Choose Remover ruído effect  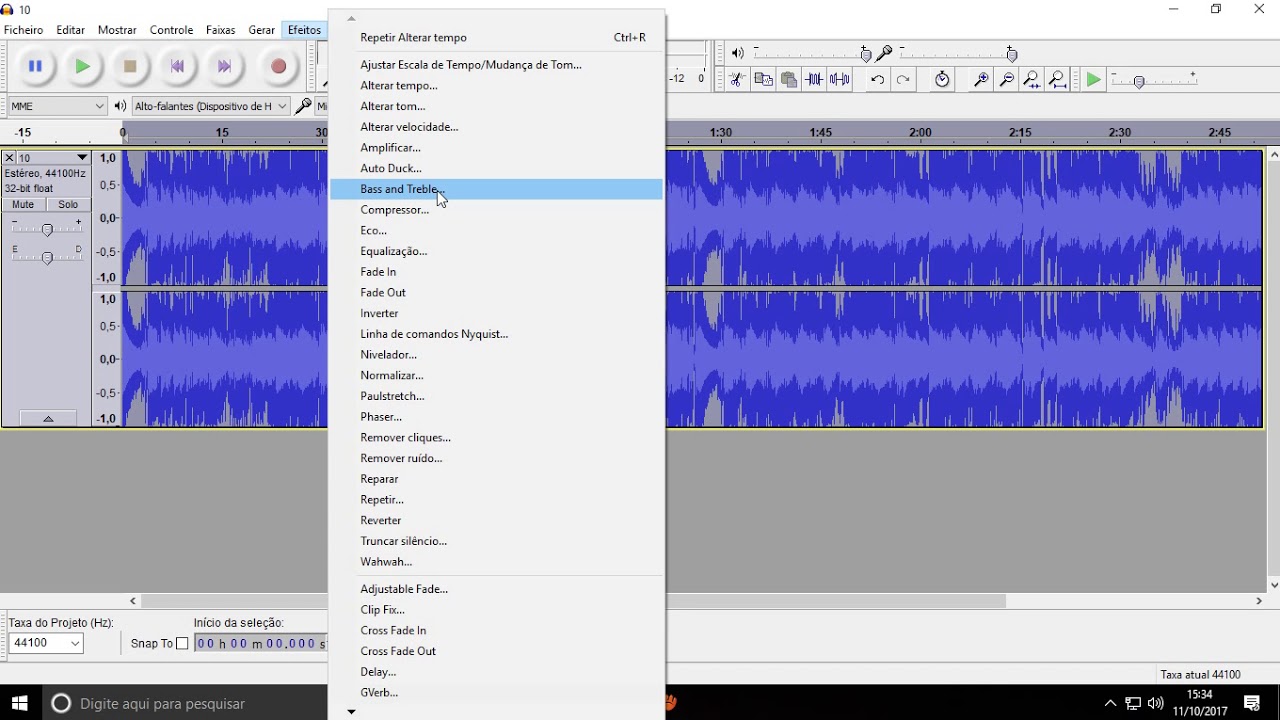click(x=497, y=458)
